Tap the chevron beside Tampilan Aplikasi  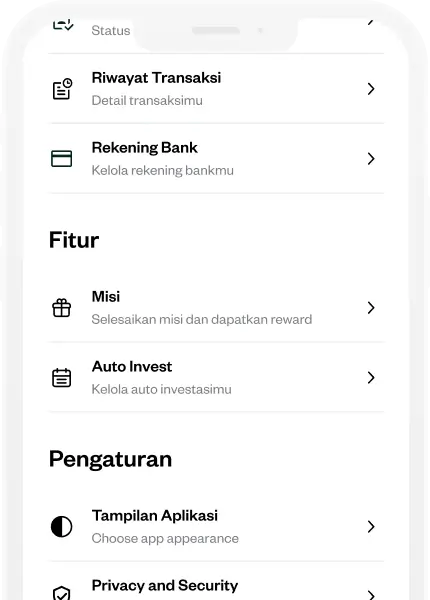(x=371, y=527)
